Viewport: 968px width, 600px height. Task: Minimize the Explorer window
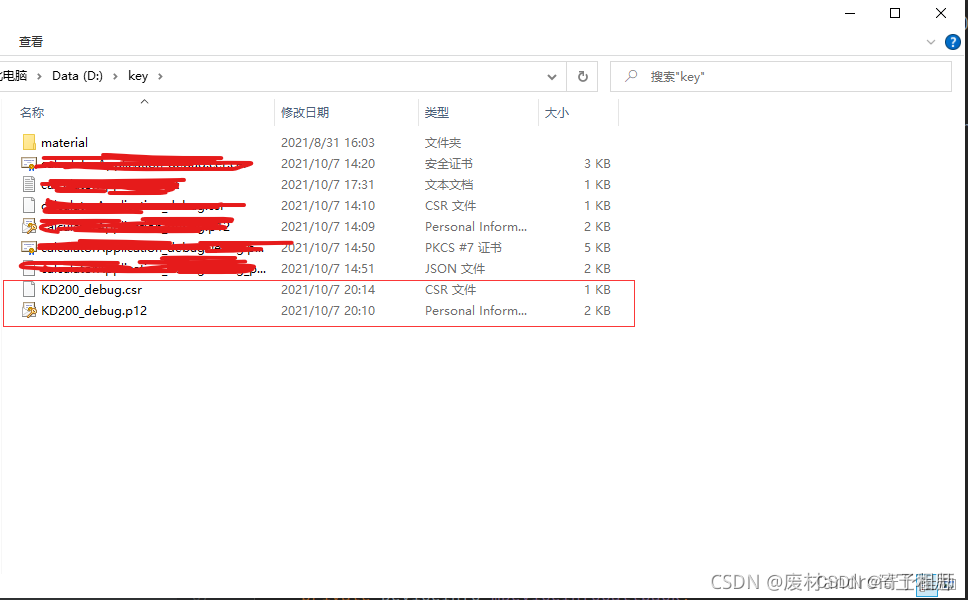(x=850, y=14)
